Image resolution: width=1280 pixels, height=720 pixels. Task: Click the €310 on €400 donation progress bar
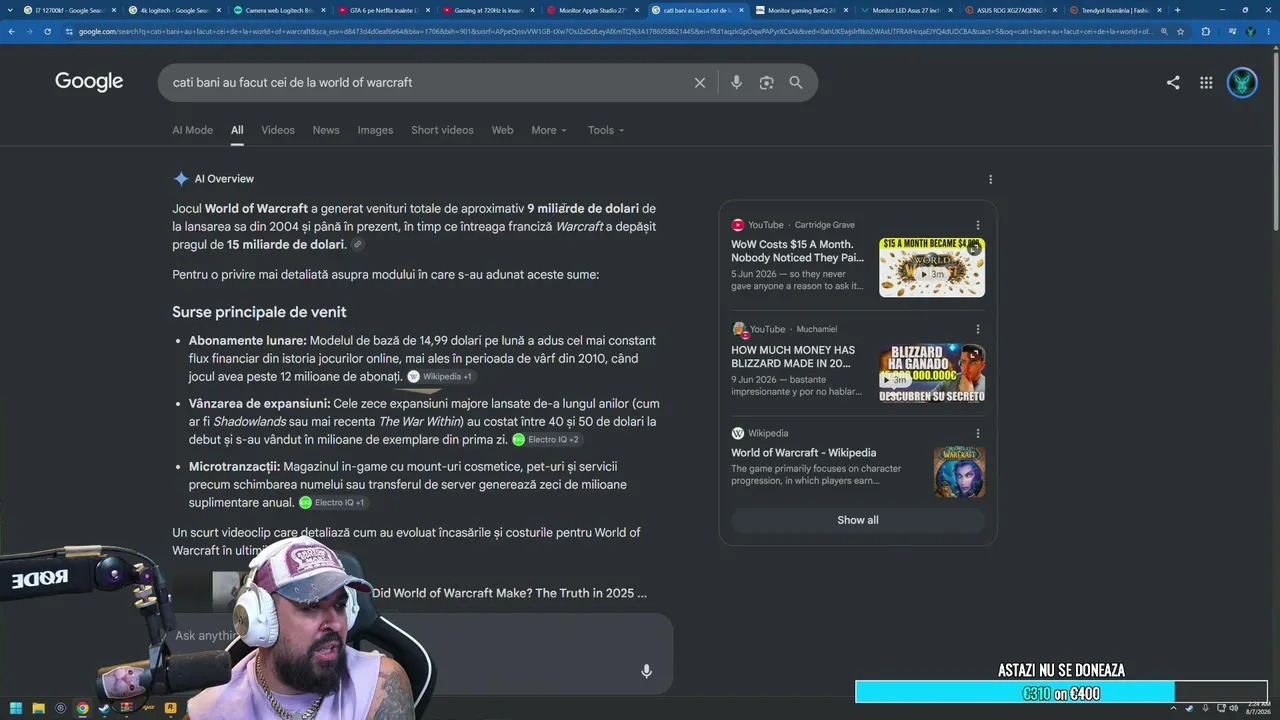[1061, 692]
